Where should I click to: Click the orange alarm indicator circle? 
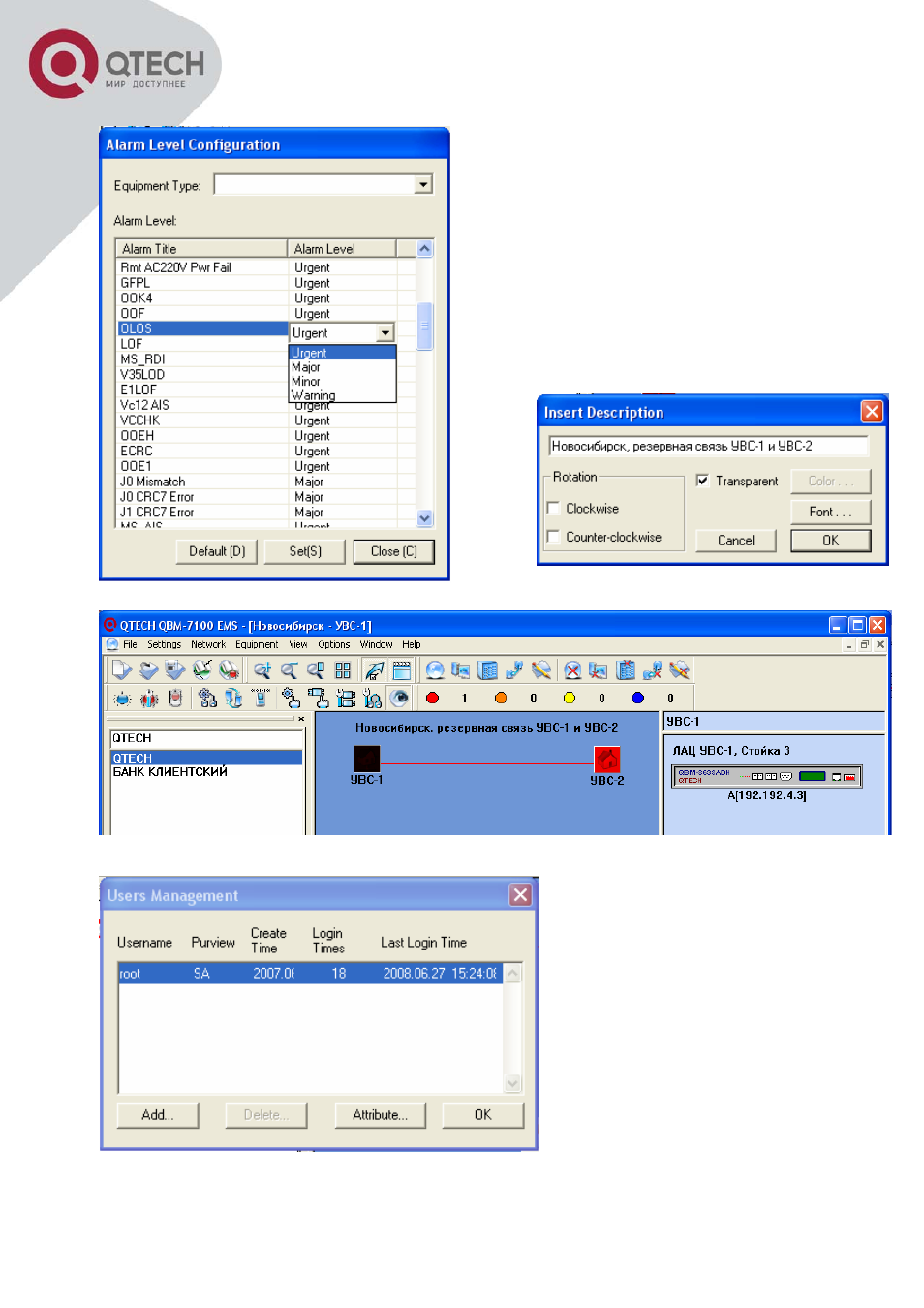501,698
